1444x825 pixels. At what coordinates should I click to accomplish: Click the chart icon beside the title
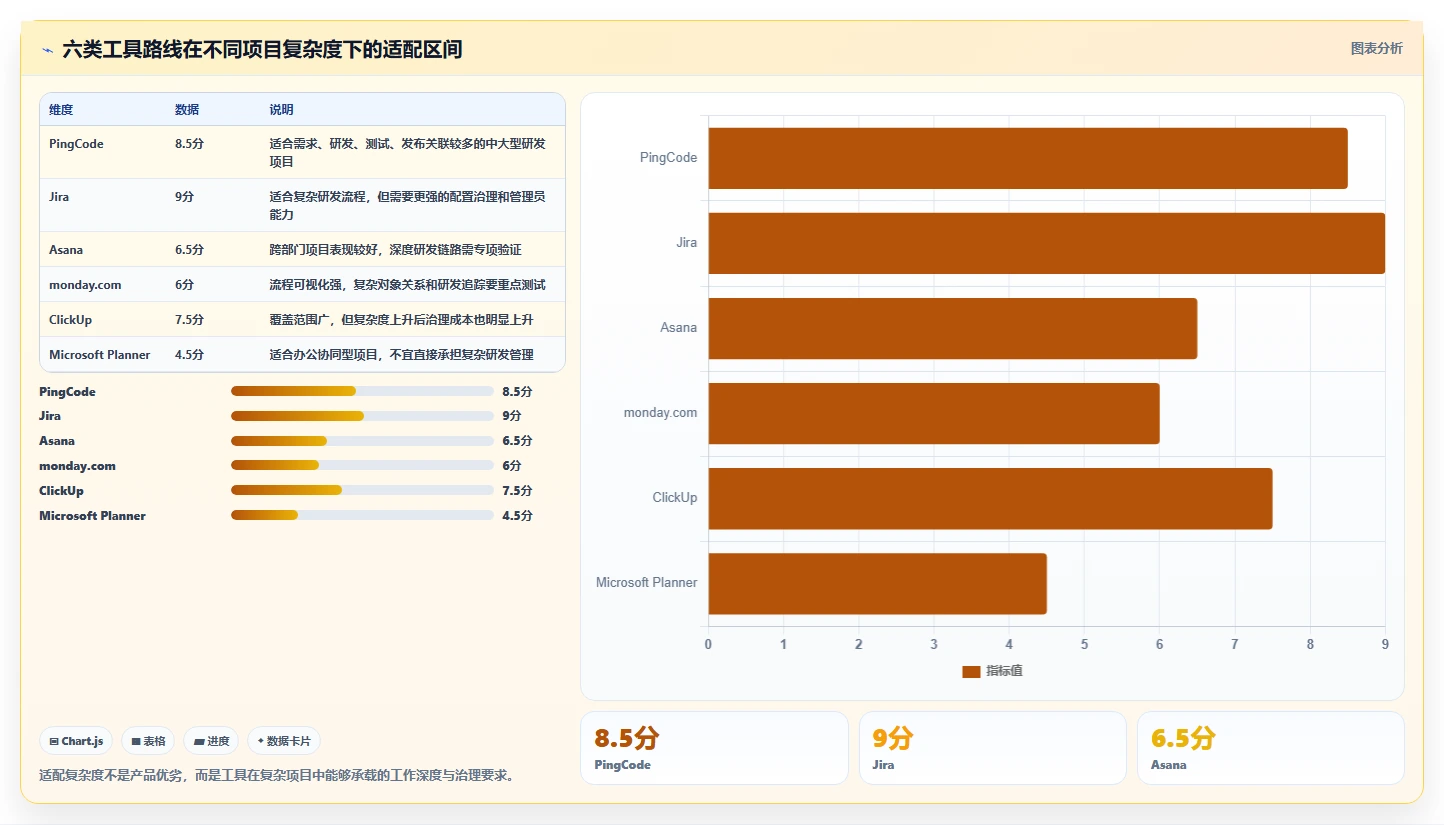pos(47,50)
